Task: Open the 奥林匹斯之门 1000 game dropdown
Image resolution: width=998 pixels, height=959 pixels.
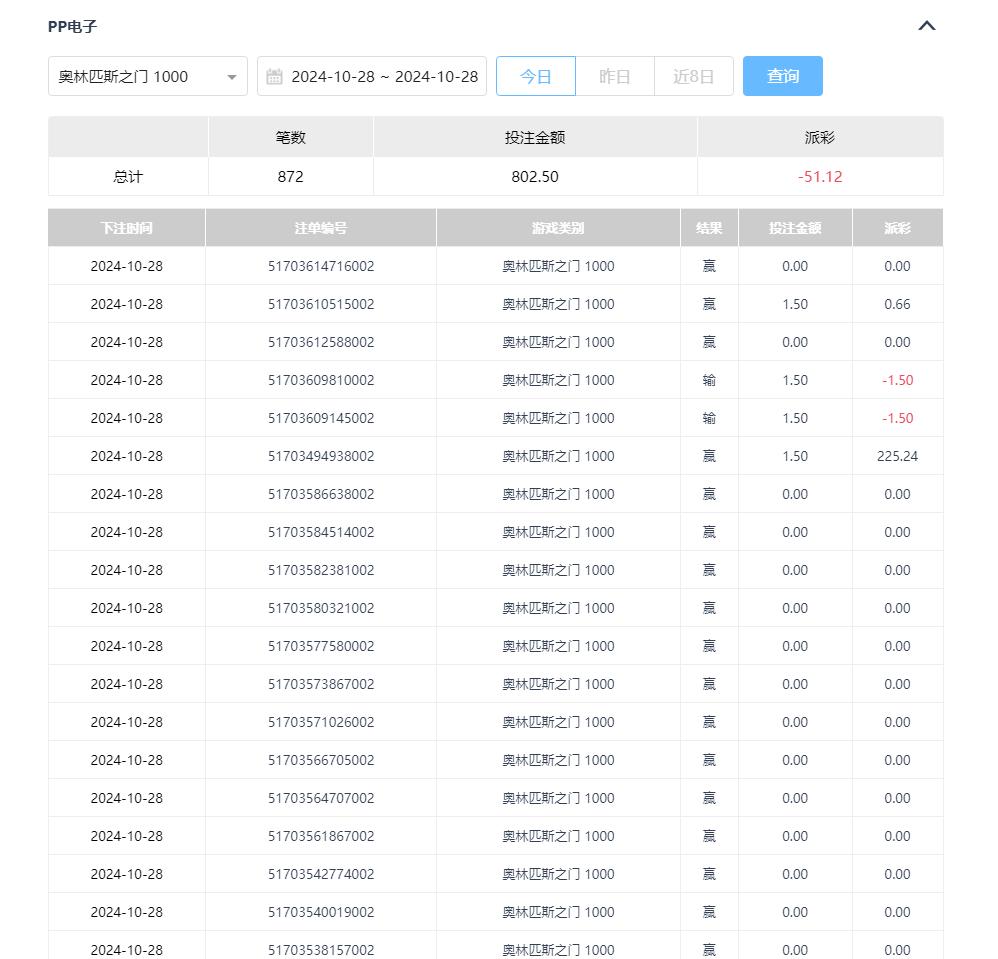Action: [147, 76]
